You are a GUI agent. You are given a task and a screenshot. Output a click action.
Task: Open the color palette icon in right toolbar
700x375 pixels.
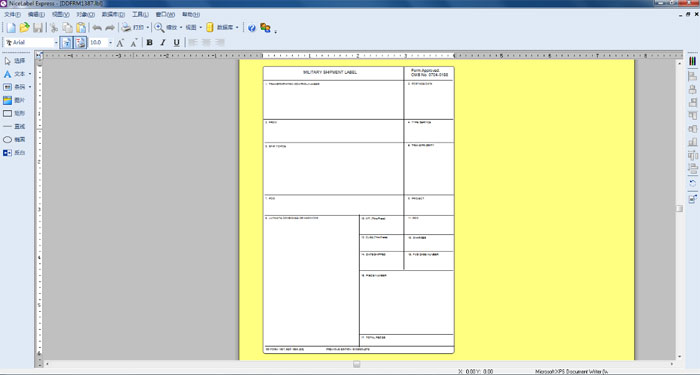click(692, 61)
